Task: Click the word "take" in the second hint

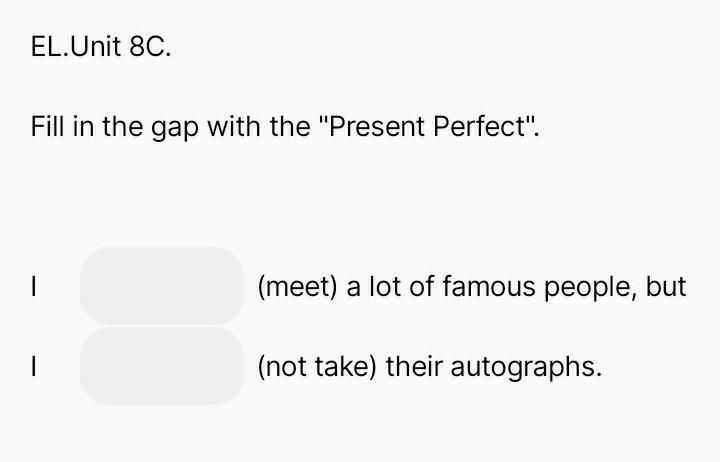Action: point(344,367)
